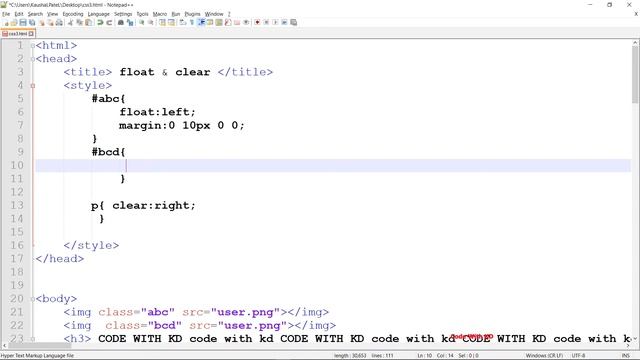The image size is (640, 360).
Task: Zoom in using toolbar magnifier icon
Action: tap(142, 22)
